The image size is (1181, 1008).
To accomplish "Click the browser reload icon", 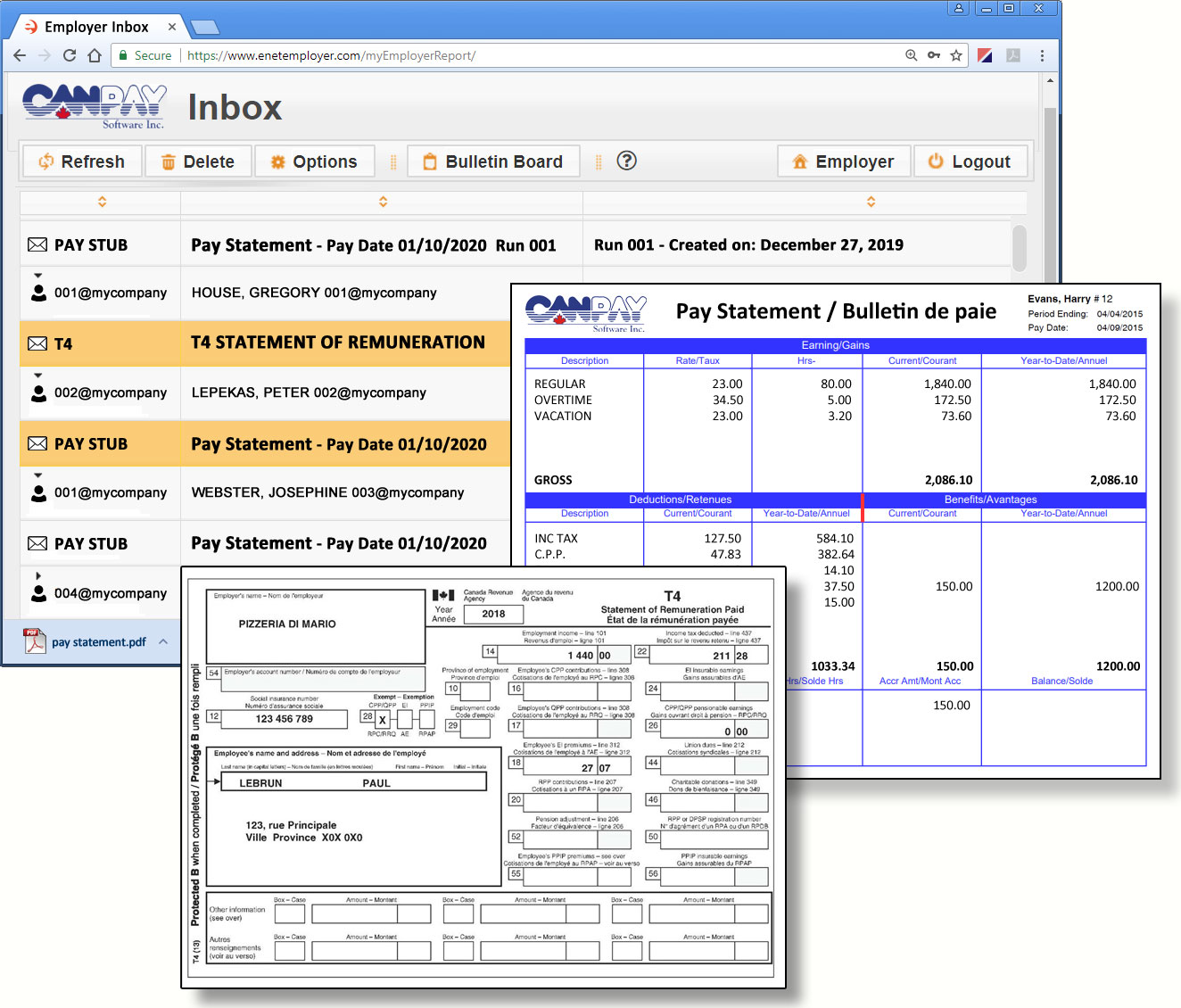I will coord(70,55).
